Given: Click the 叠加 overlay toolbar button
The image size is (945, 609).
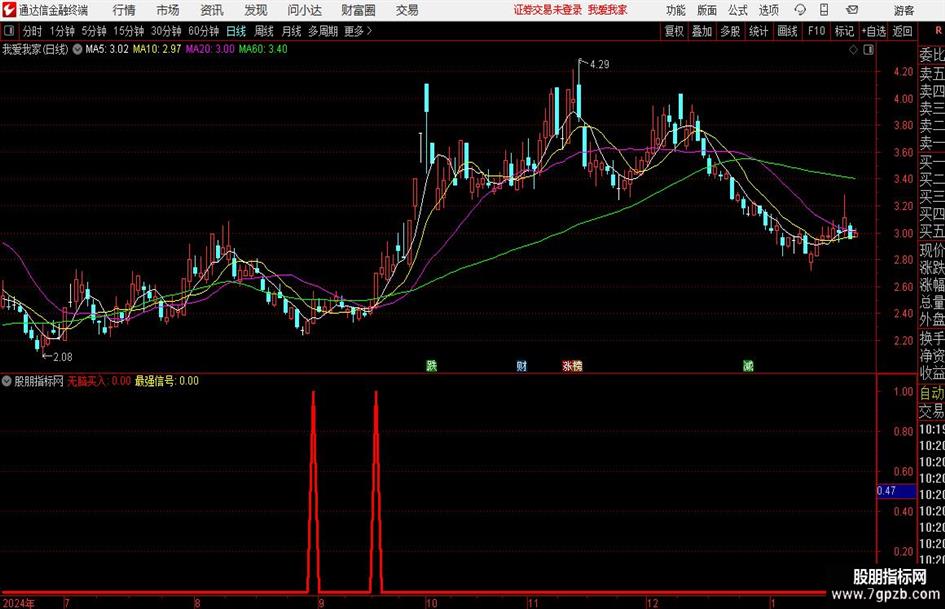Looking at the screenshot, I should 702,31.
